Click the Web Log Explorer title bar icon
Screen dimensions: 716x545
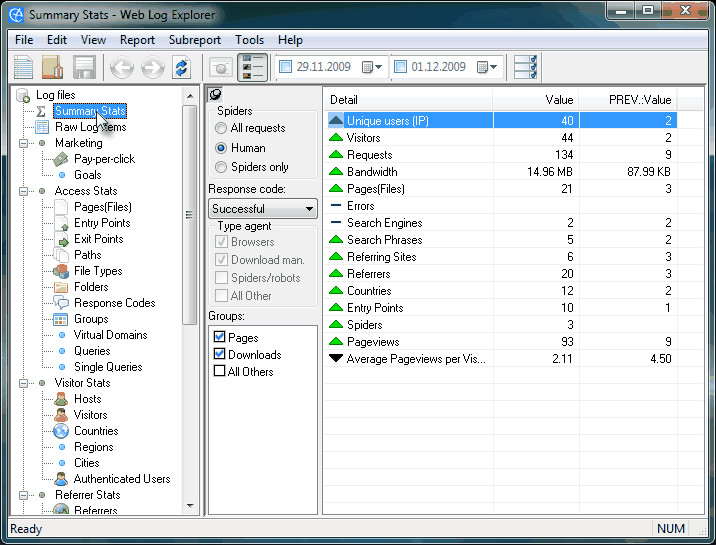(x=16, y=15)
